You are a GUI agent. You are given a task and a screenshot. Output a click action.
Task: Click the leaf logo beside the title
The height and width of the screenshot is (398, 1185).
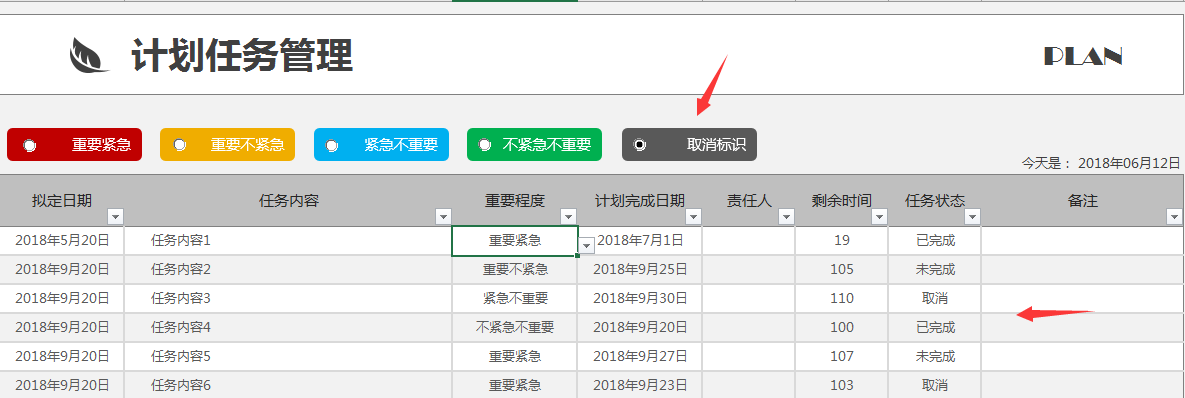tap(88, 56)
